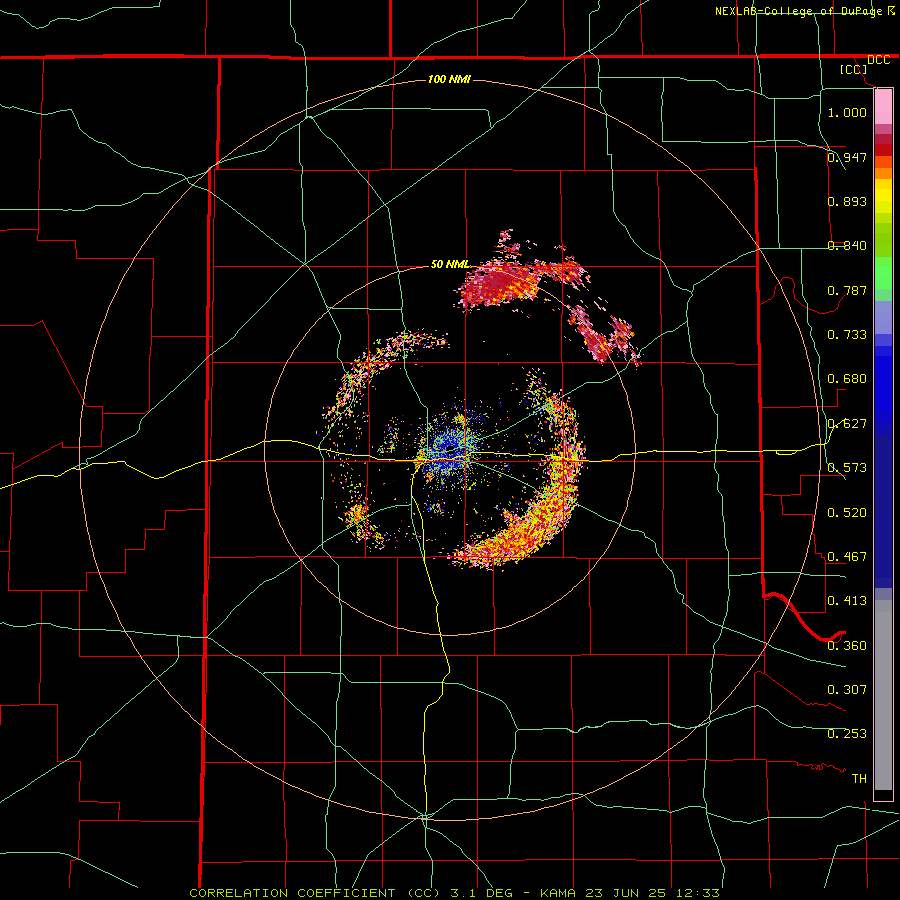Click the 0.253 legend value

tap(847, 734)
